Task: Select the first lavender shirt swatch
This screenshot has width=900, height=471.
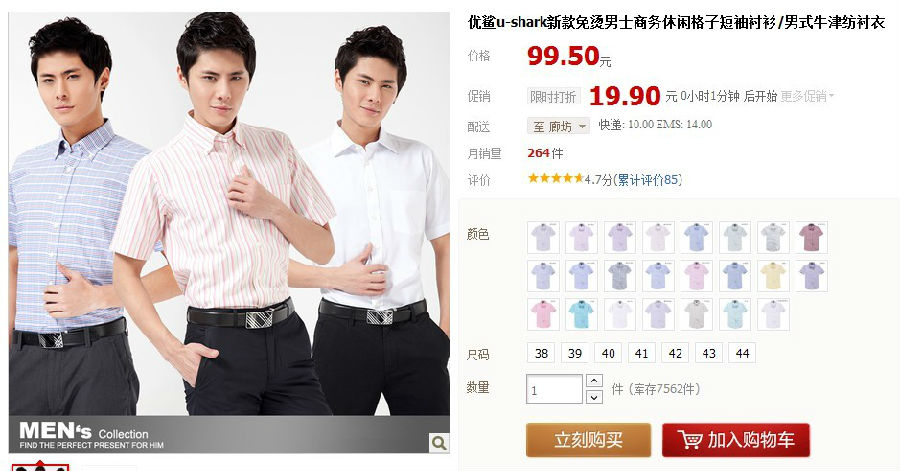Action: point(543,237)
